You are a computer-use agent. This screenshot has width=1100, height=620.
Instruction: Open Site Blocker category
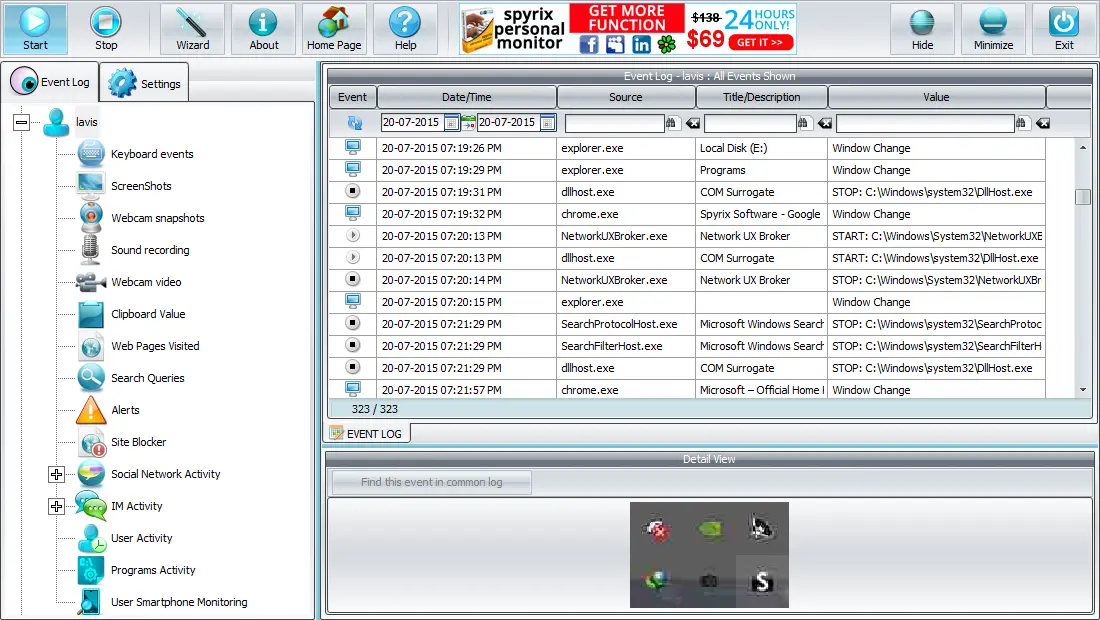tap(138, 443)
